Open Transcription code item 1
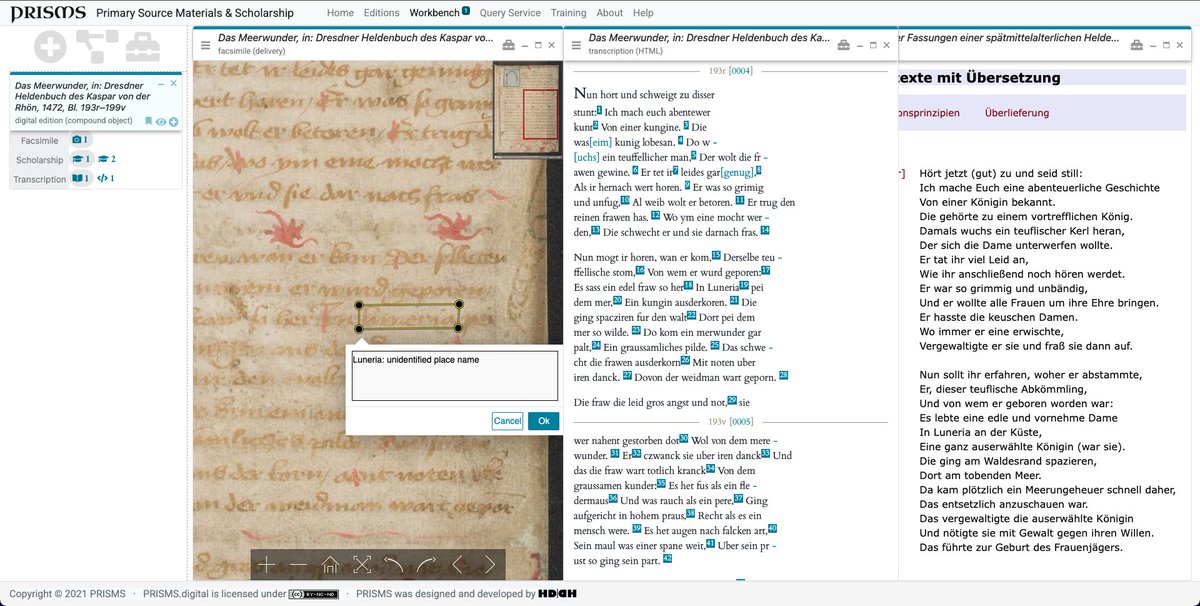1200x606 pixels. coord(106,178)
